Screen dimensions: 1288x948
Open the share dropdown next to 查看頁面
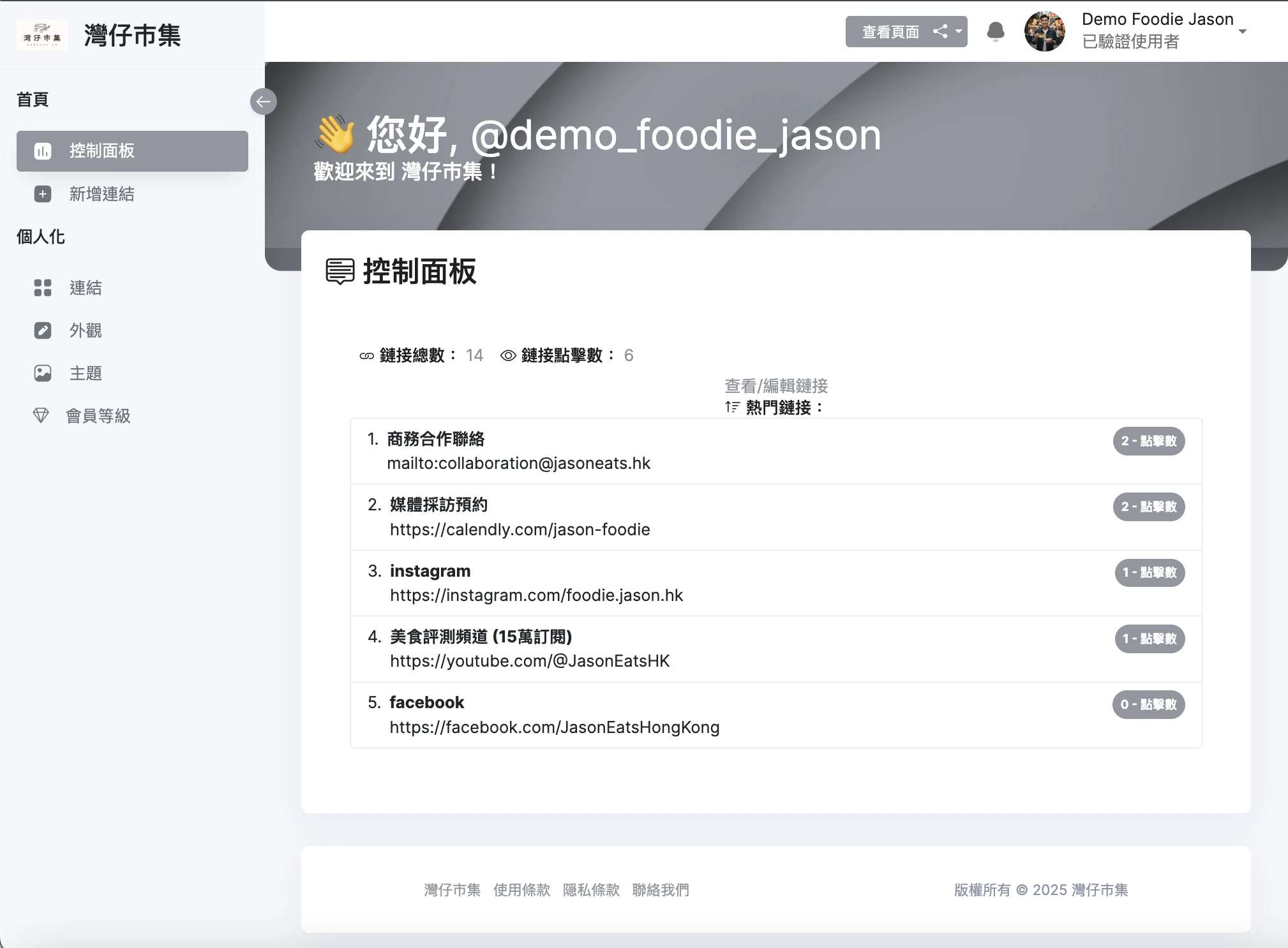[x=947, y=31]
